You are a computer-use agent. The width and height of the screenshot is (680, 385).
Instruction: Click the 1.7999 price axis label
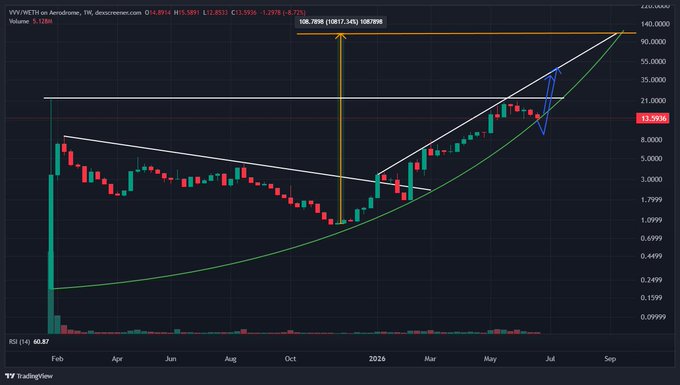coord(652,199)
